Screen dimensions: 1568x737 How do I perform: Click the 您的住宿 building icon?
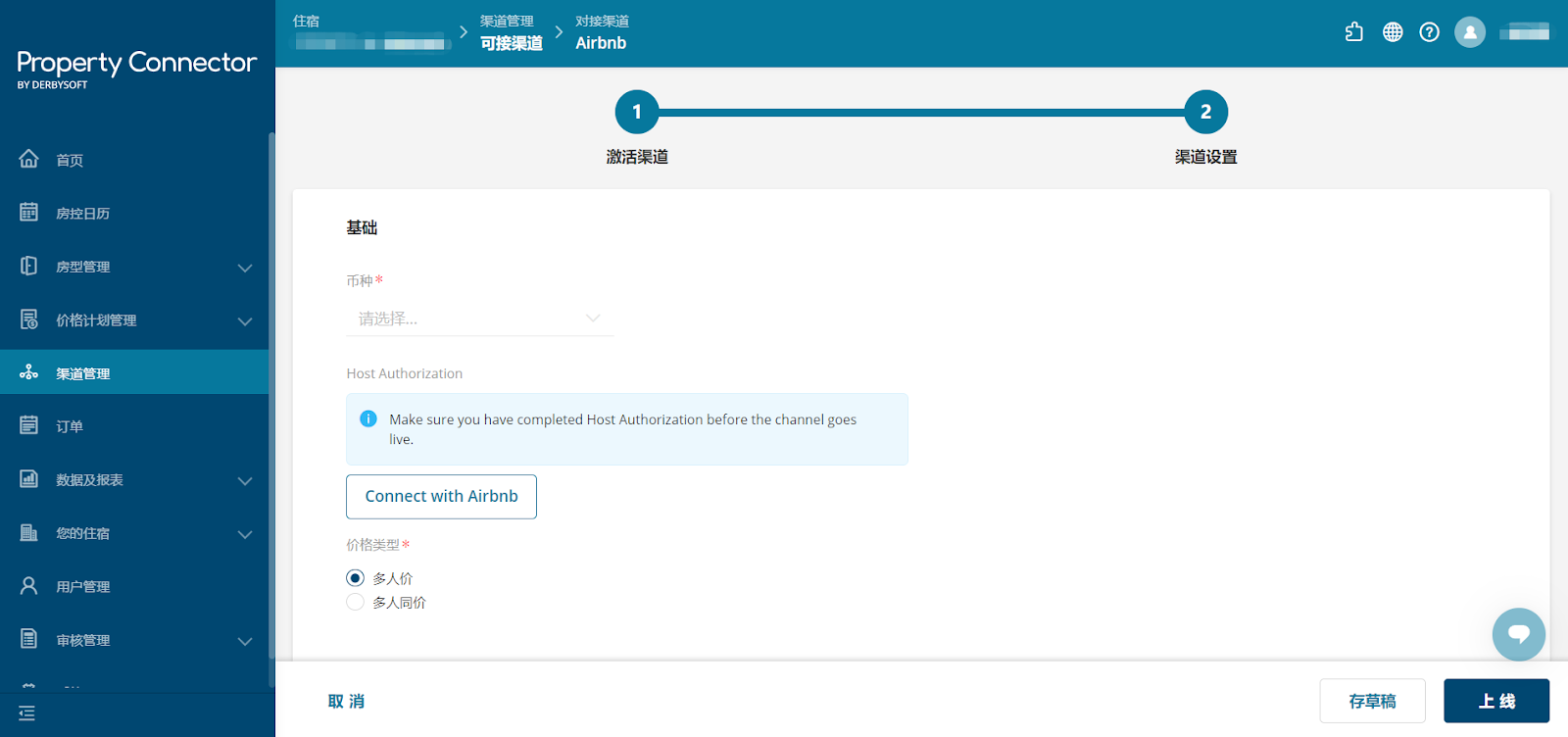tap(28, 532)
